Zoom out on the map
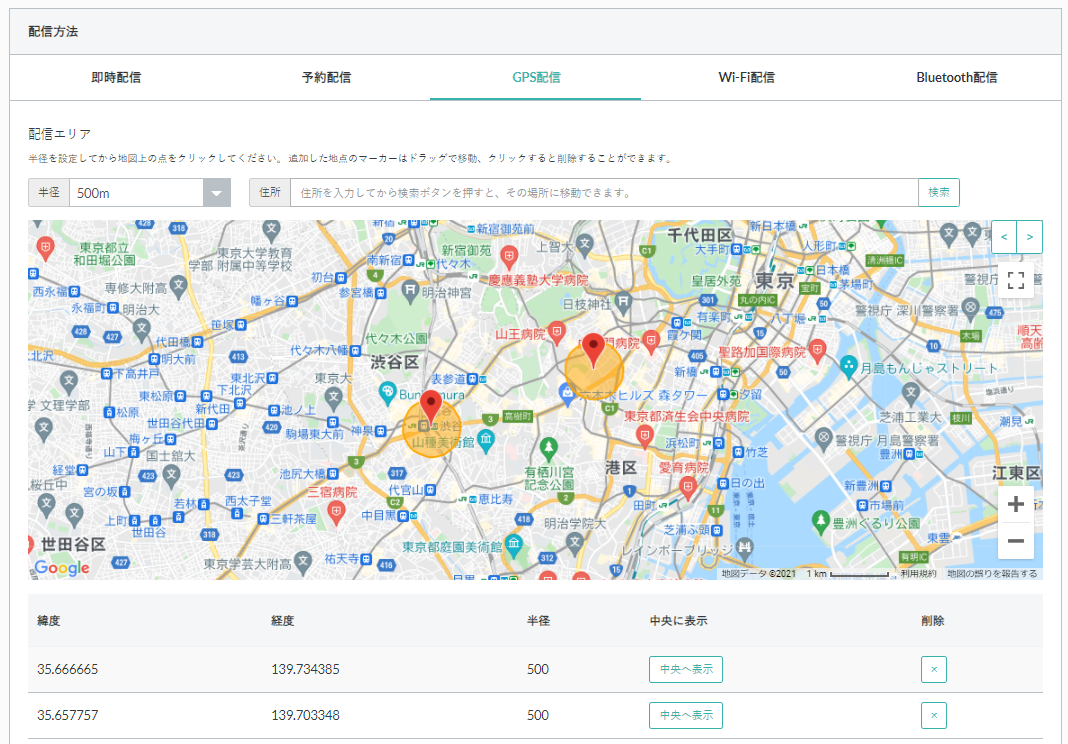1068x744 pixels. (x=1016, y=541)
